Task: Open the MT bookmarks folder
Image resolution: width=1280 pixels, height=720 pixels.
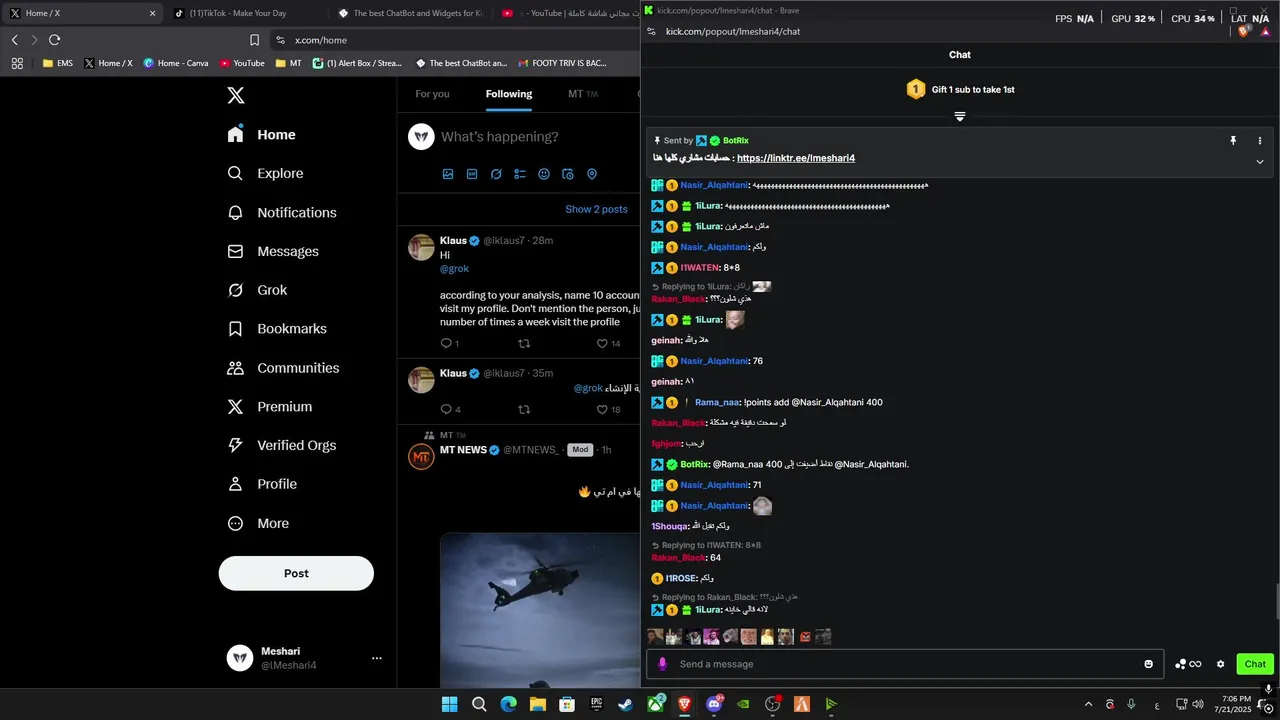Action: point(287,63)
